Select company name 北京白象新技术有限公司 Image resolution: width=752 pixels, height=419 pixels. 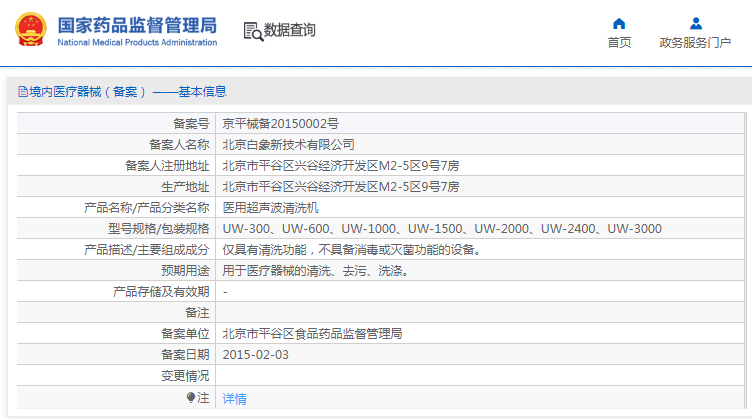(288, 145)
